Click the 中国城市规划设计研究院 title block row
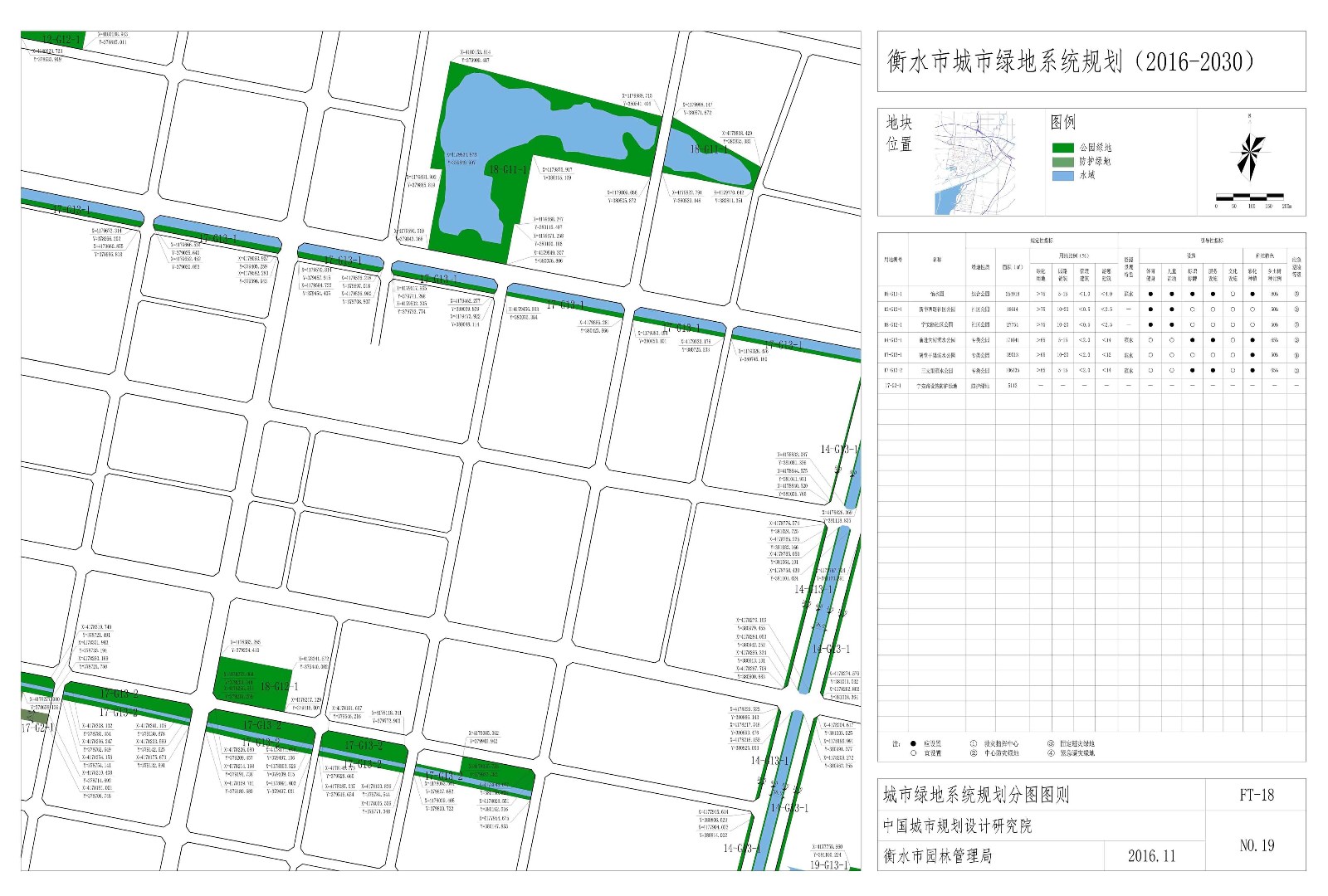The width and height of the screenshot is (1328, 896). coord(957,826)
